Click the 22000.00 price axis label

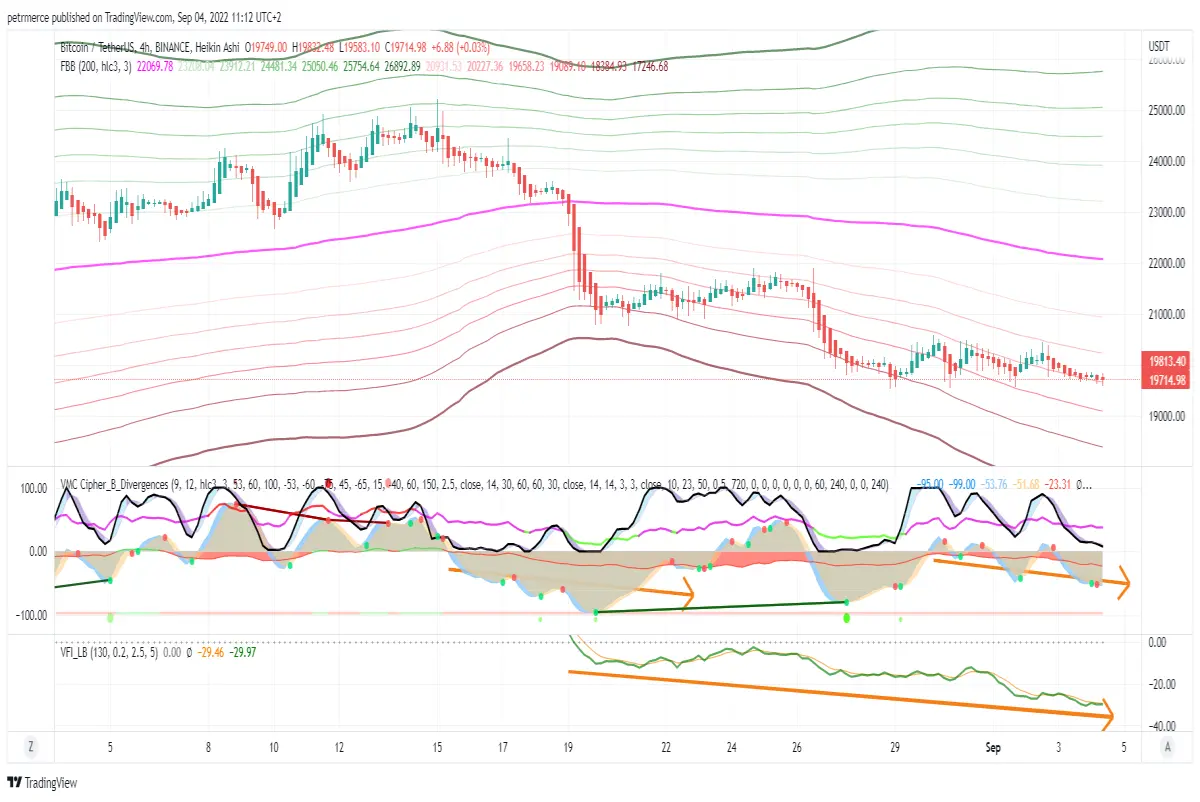(x=1166, y=264)
